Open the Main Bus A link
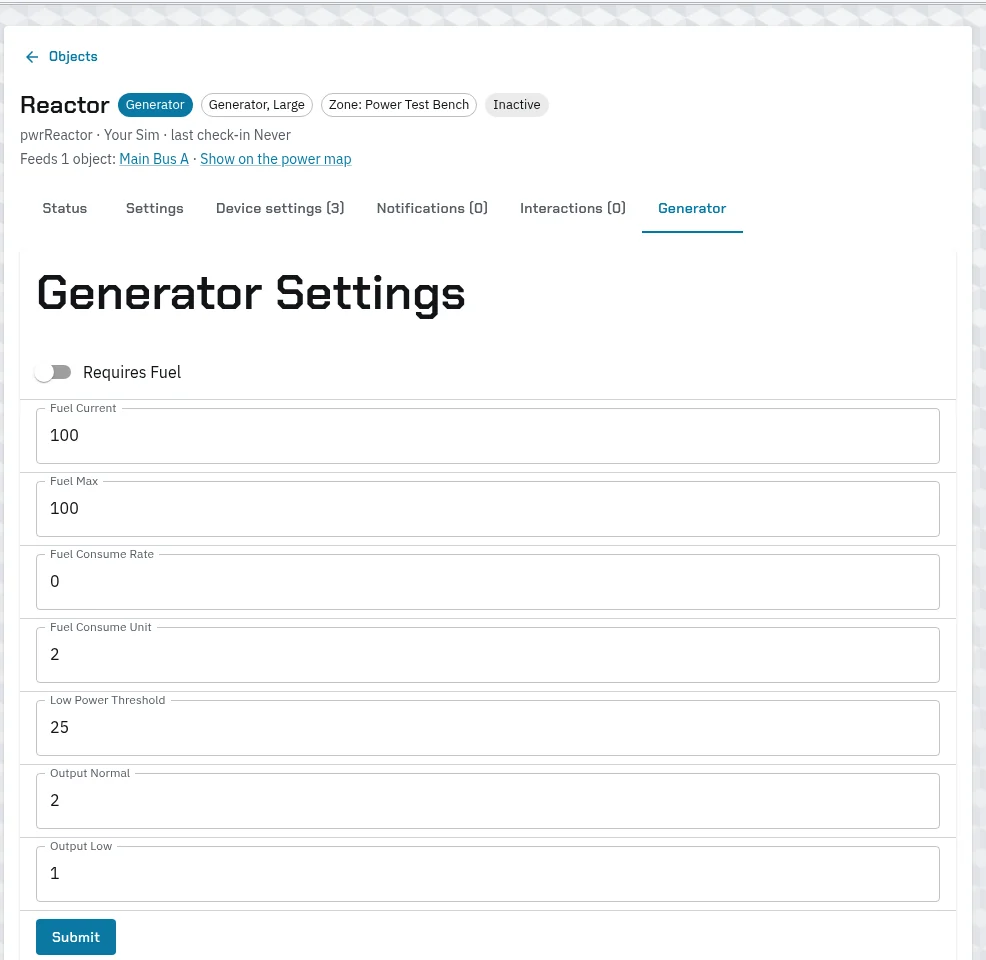 [x=154, y=159]
